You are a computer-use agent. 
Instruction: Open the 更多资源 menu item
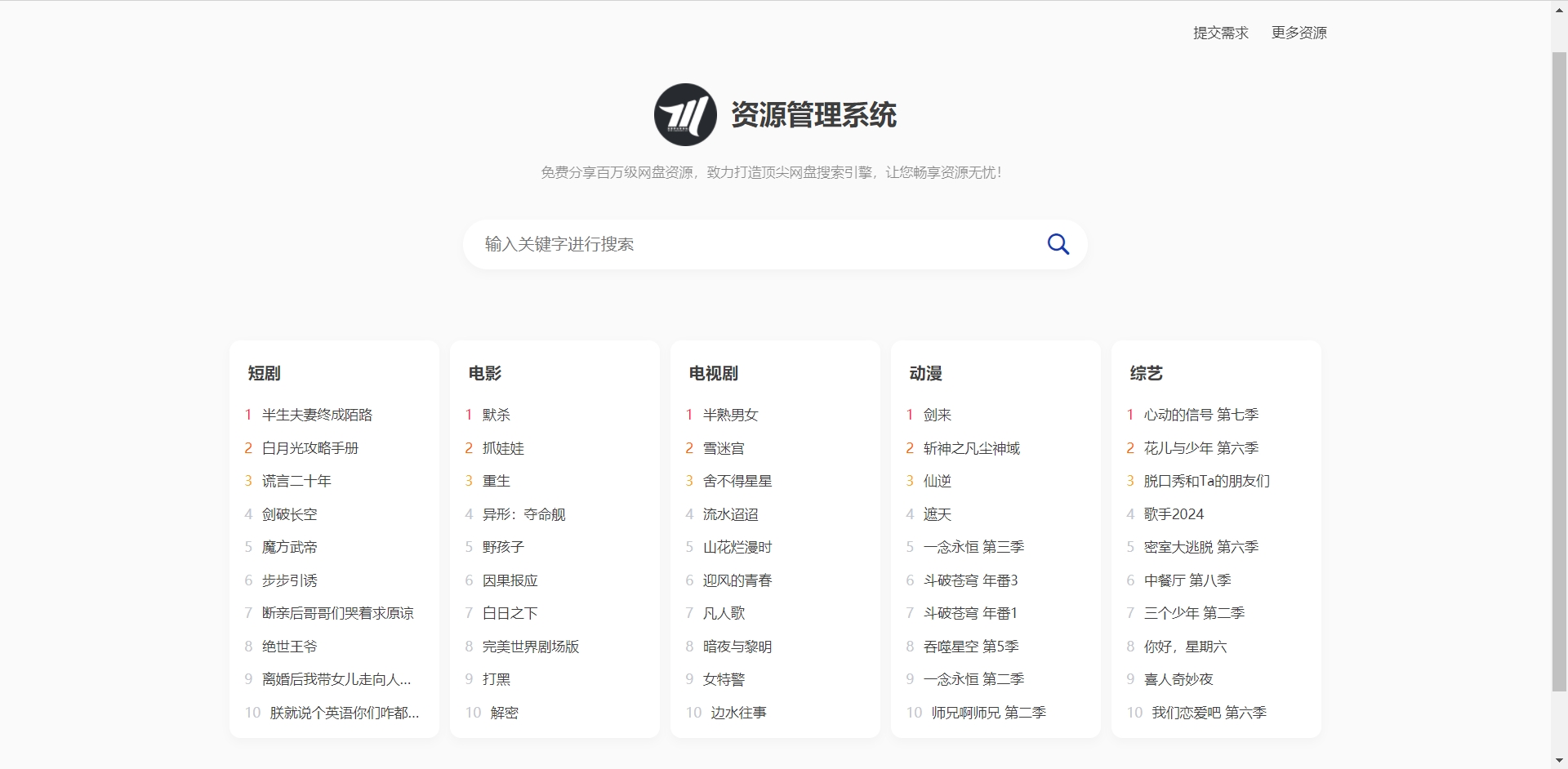click(1298, 33)
